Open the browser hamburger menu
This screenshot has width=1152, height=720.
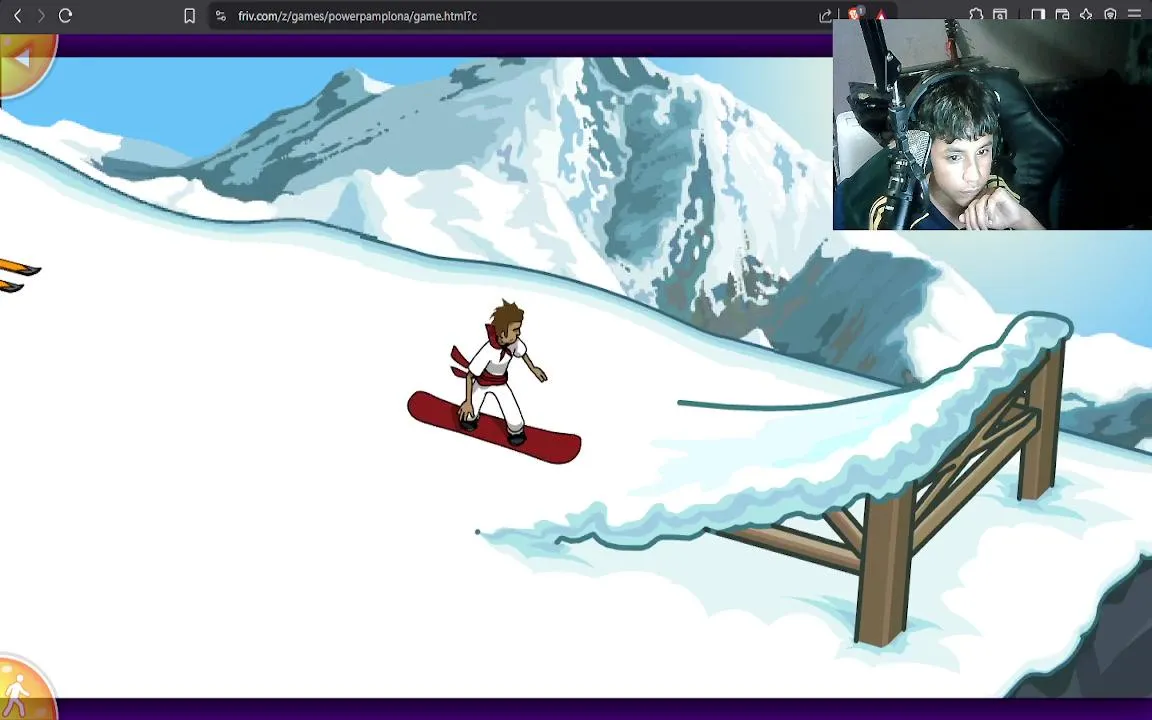click(x=1134, y=14)
